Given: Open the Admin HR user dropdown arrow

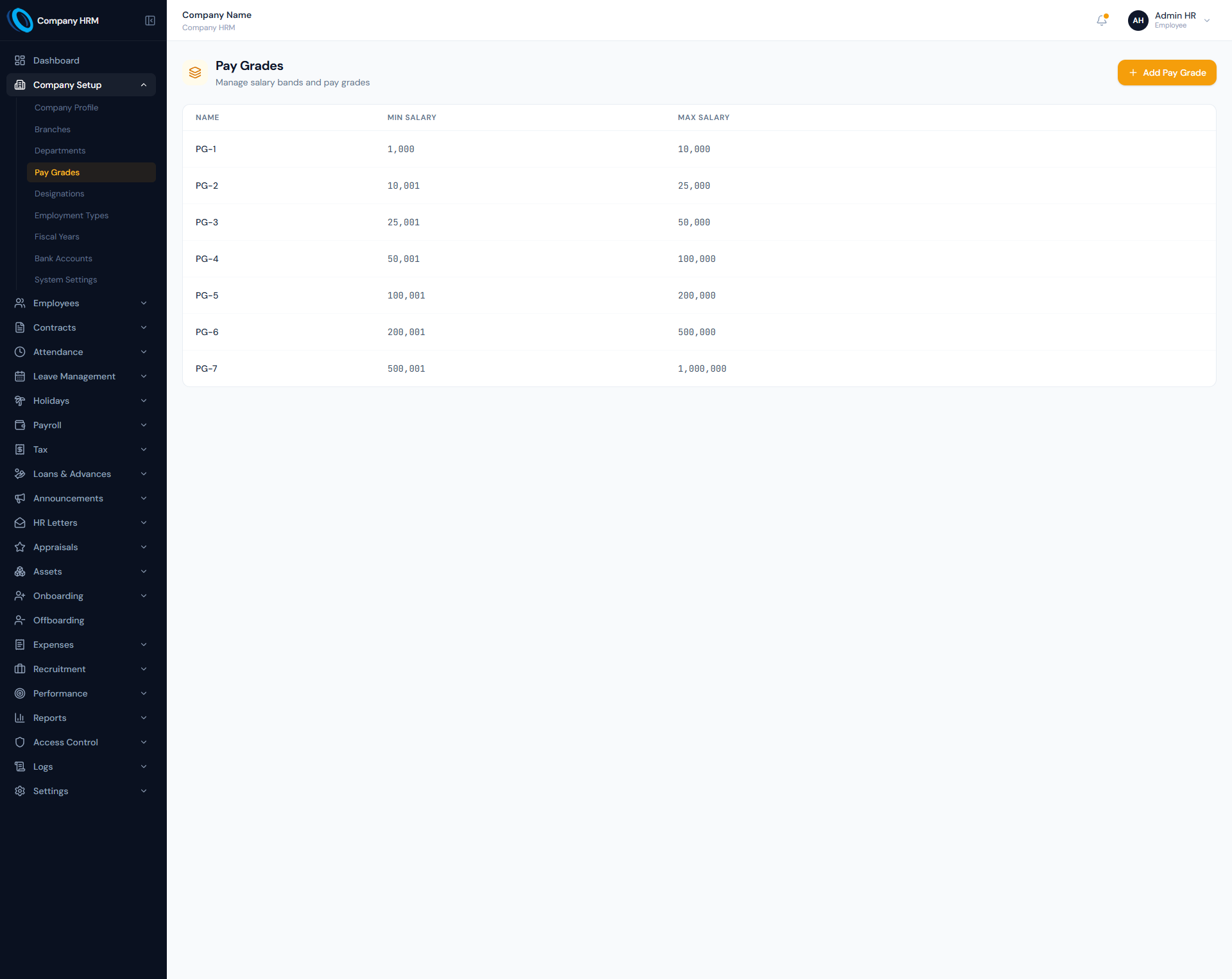Looking at the screenshot, I should click(x=1207, y=21).
